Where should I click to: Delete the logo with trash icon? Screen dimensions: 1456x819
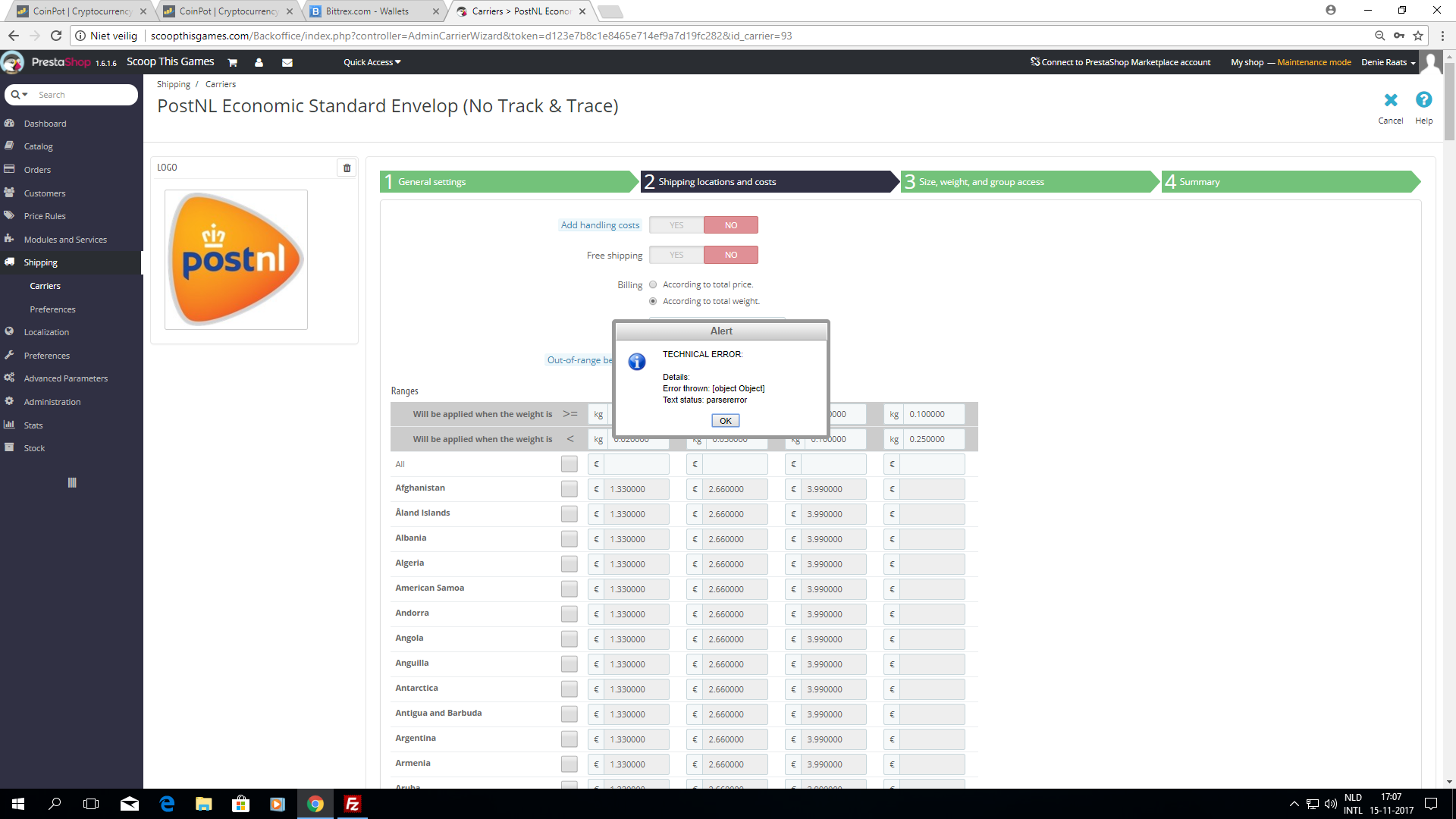347,168
